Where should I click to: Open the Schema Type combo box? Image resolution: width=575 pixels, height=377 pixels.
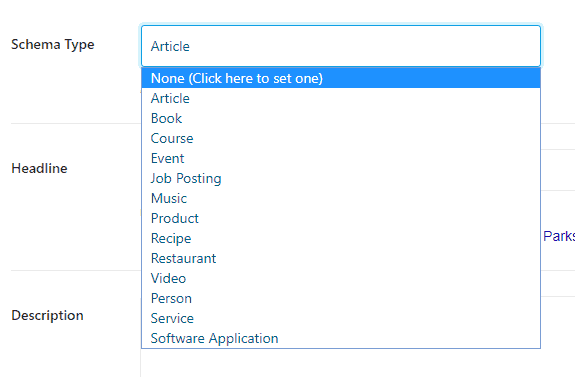pyautogui.click(x=341, y=46)
